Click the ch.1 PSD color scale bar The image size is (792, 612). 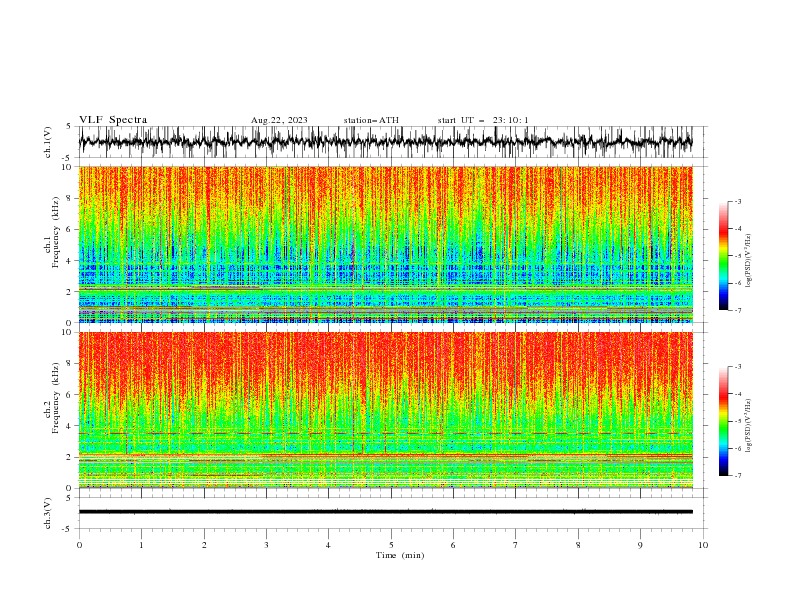tap(723, 256)
